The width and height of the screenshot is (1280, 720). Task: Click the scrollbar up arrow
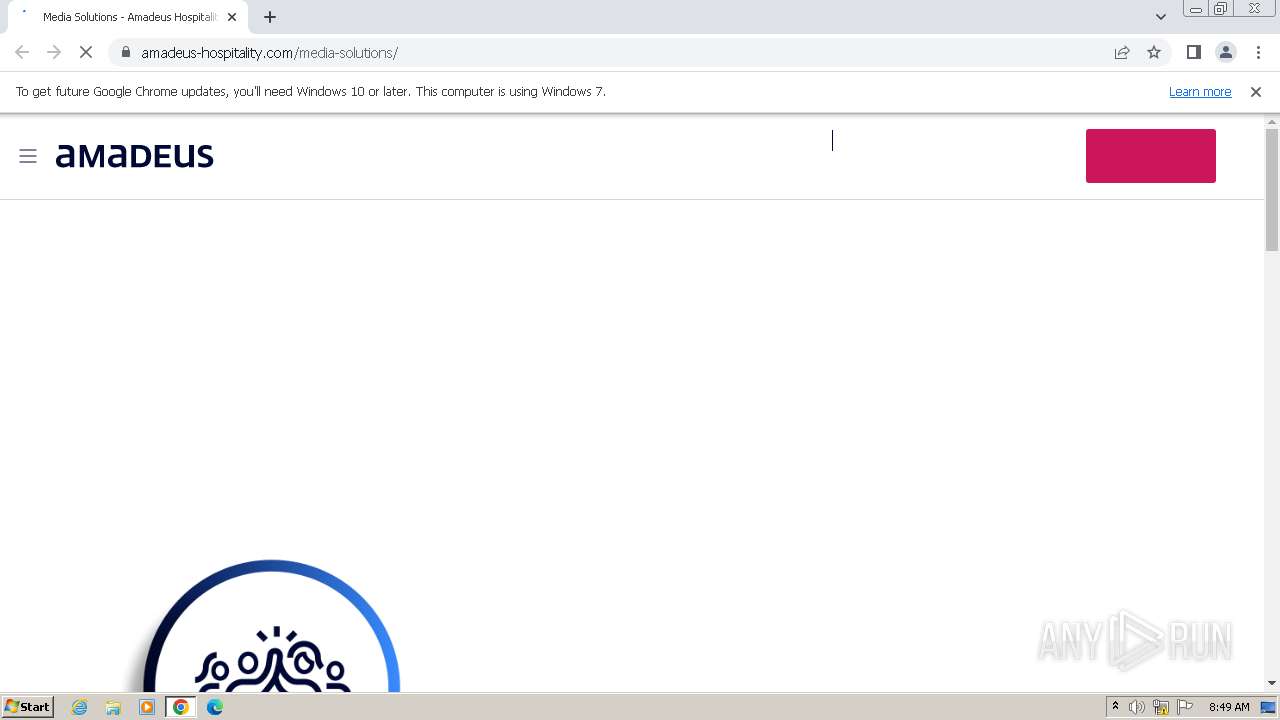coord(1272,122)
